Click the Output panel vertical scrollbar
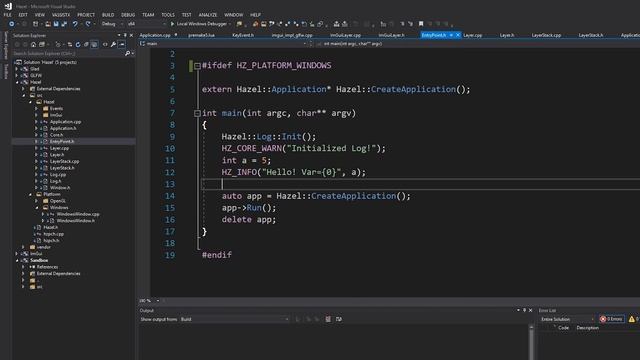Viewport: 640px width, 360px height. (531, 342)
